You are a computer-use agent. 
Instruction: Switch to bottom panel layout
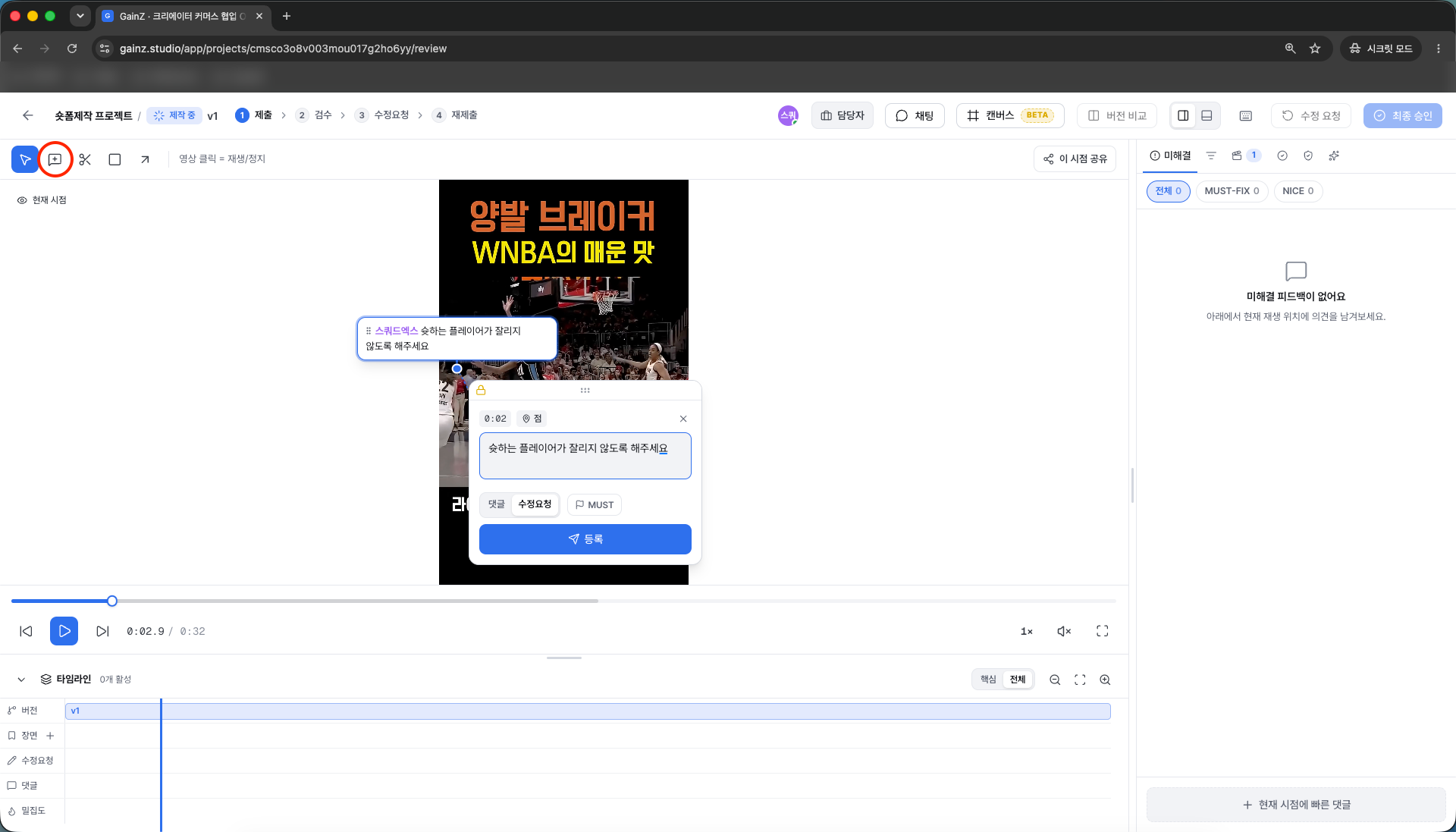click(x=1207, y=115)
